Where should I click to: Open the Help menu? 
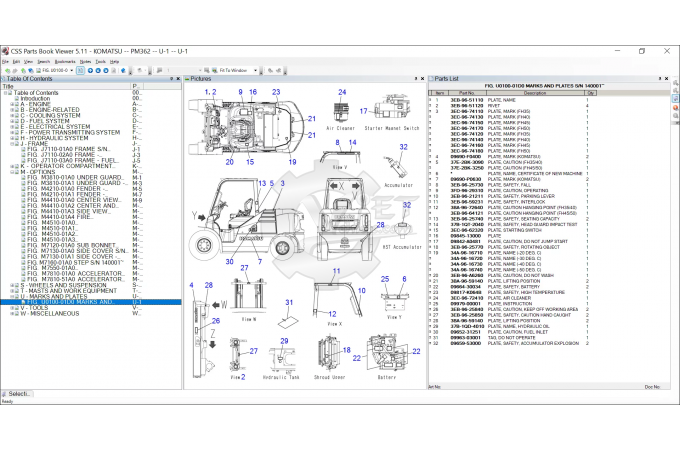click(114, 62)
